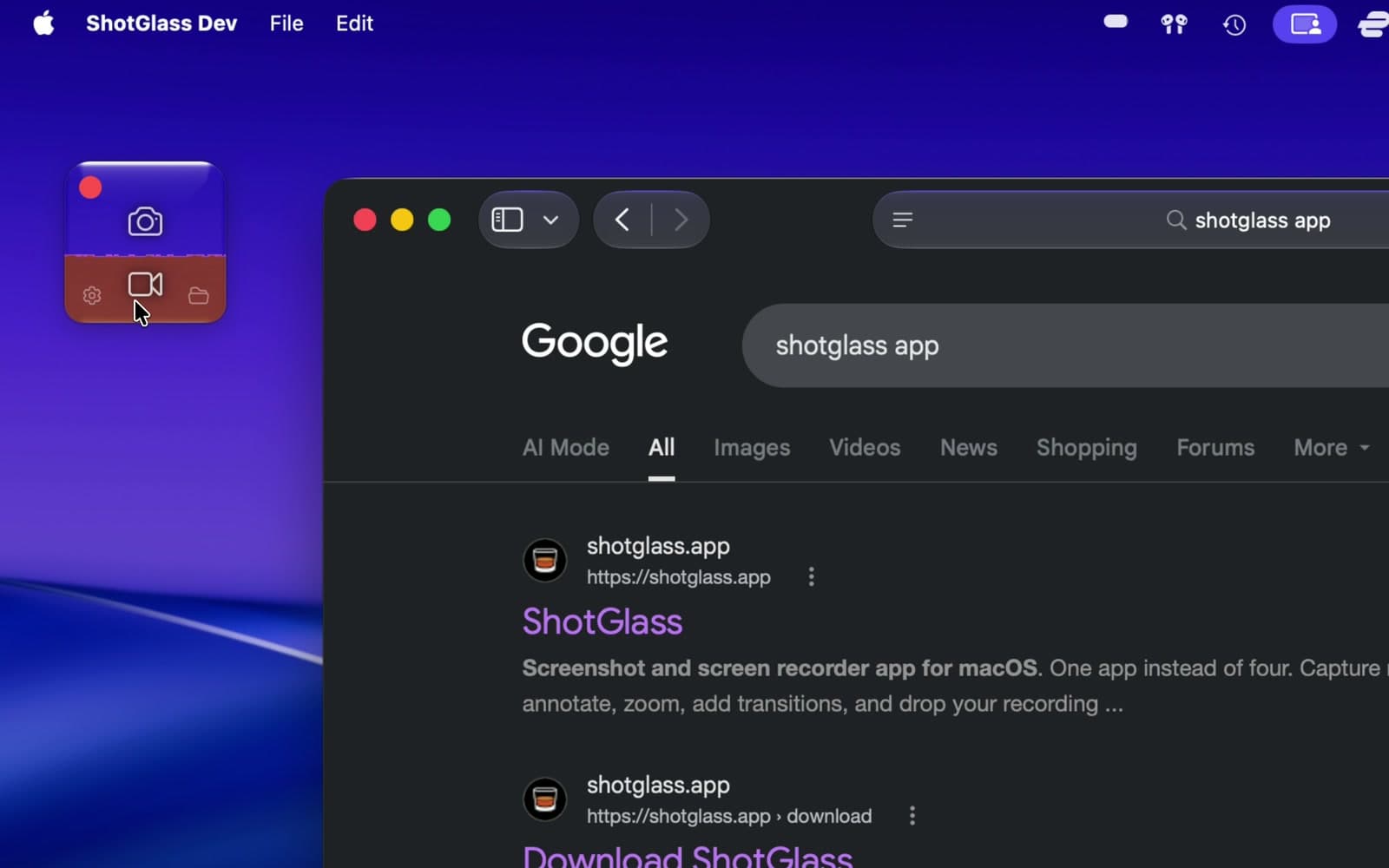Open the ShotGlass Dev app menu
This screenshot has height=868, width=1389.
coord(161,23)
